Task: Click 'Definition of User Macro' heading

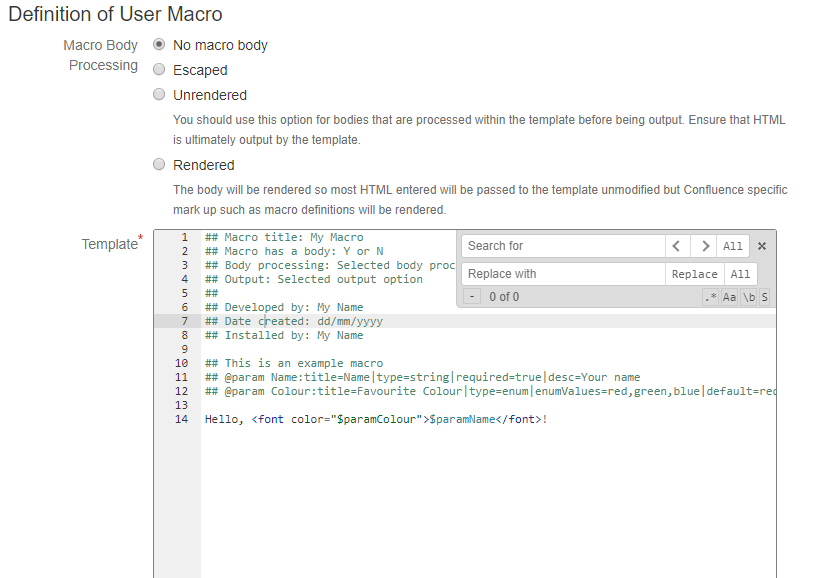Action: (x=115, y=14)
